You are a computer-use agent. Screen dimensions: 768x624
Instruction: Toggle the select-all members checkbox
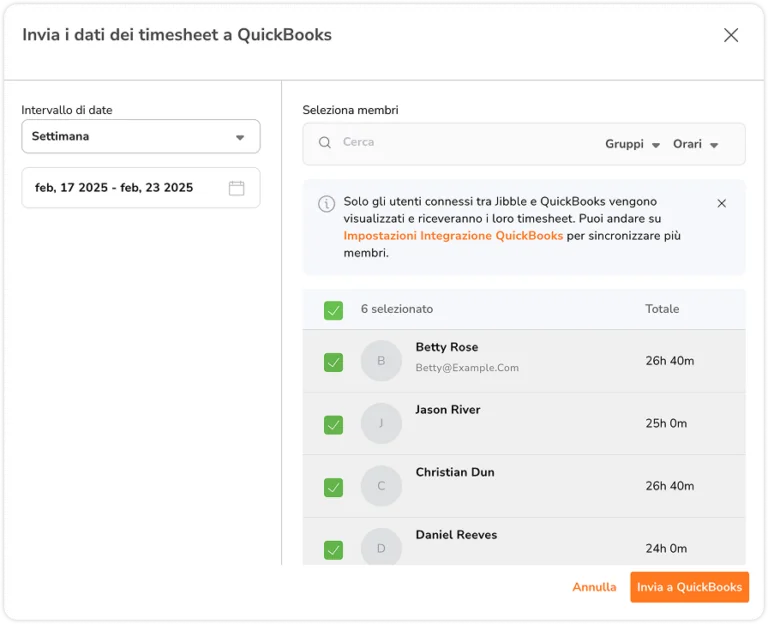[334, 310]
